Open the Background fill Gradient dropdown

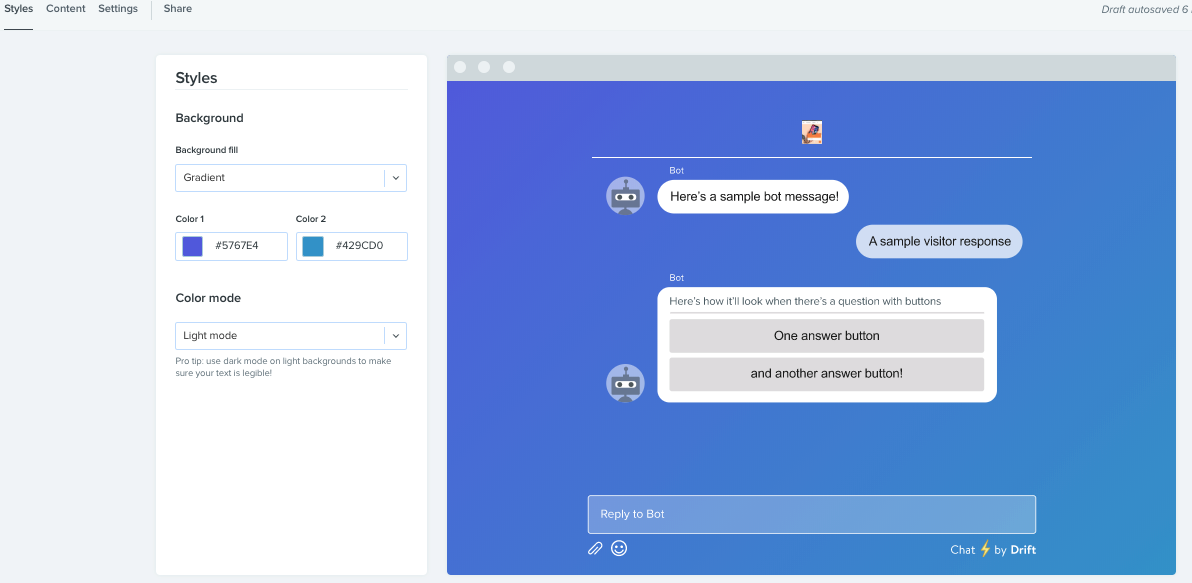pos(291,178)
